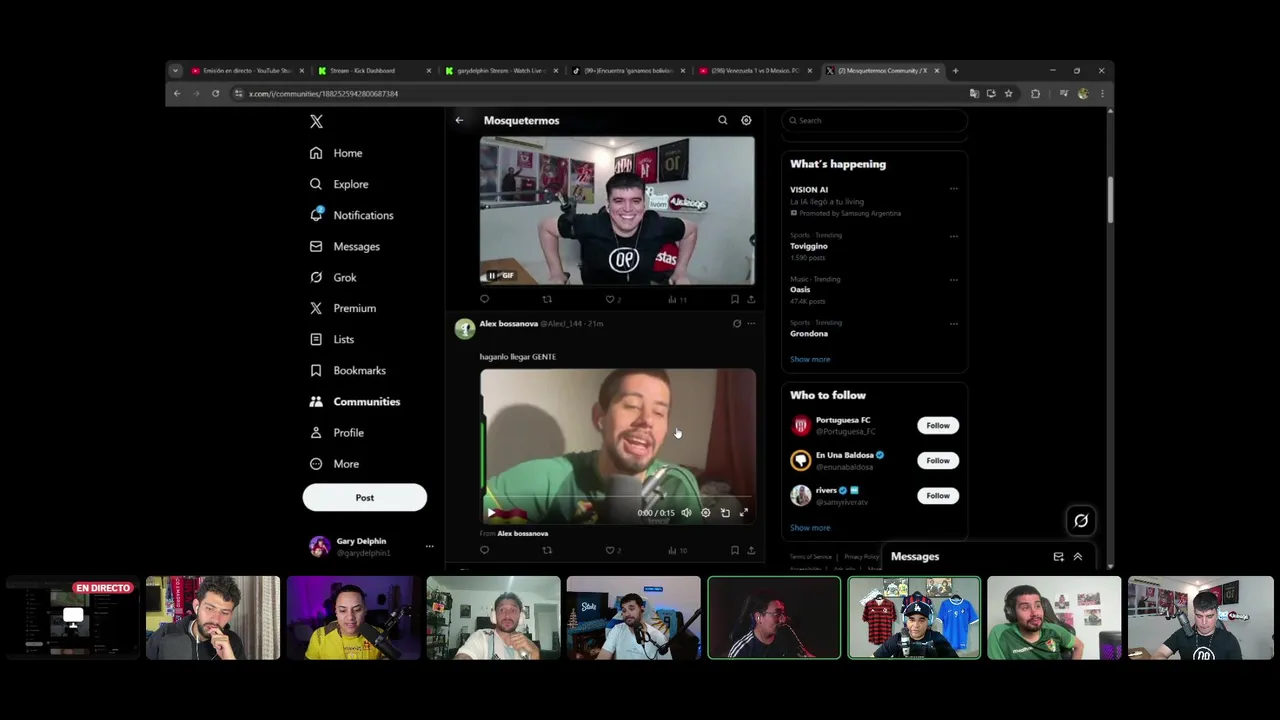1280x720 pixels.
Task: Switch to Kick Dashboard browser tab
Action: tap(372, 71)
